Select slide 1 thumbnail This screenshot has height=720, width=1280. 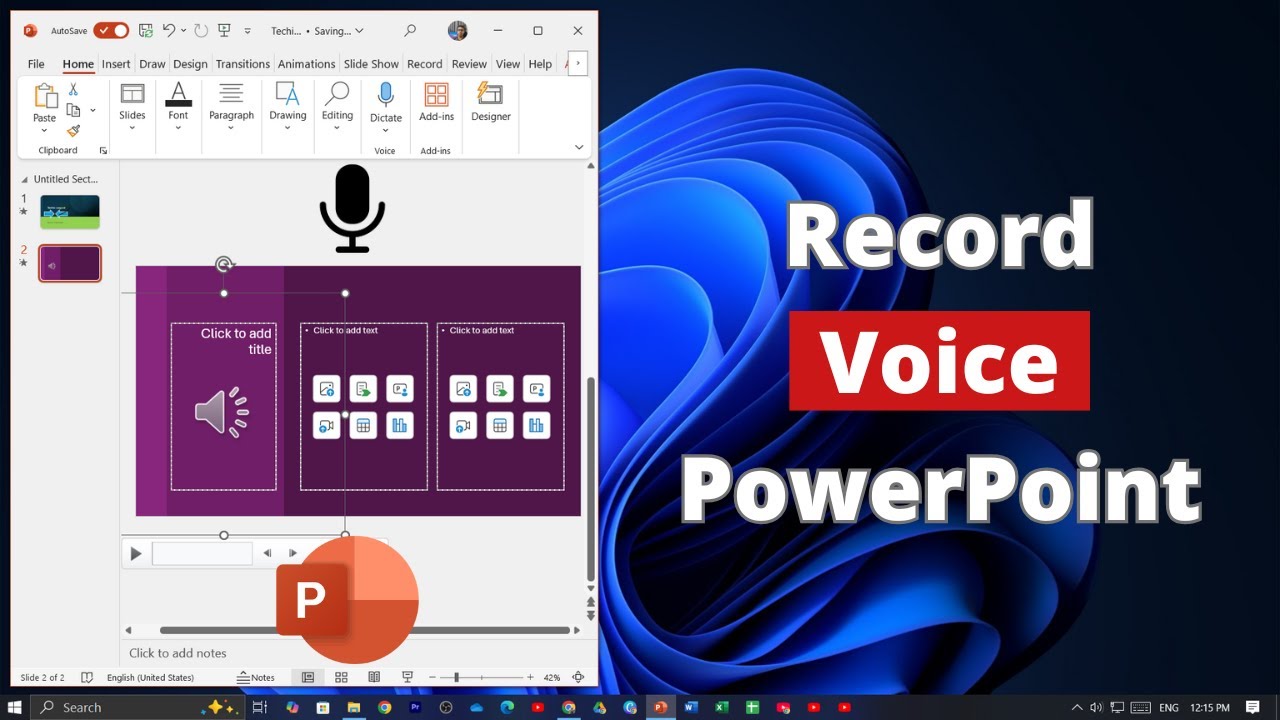[70, 212]
